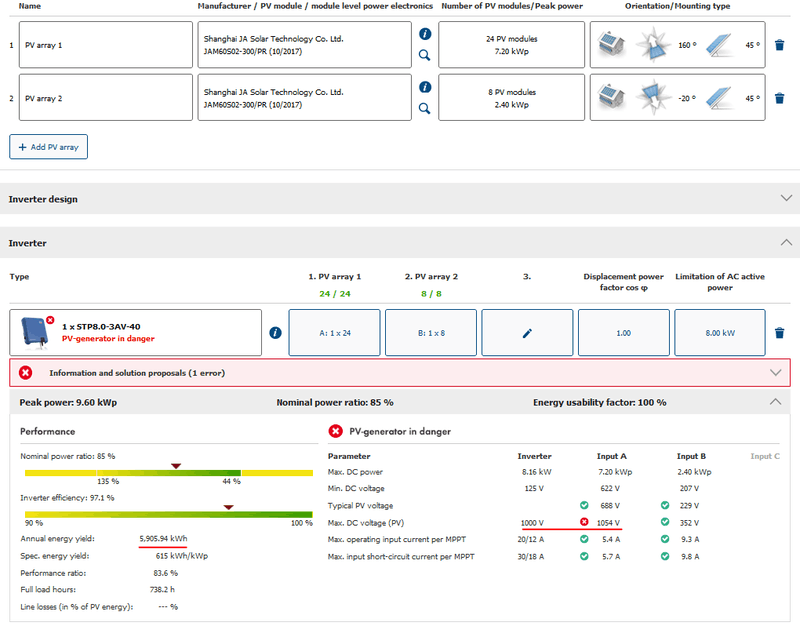This screenshot has height=626, width=800.
Task: Edit displacement power factor value 1.00
Action: (623, 333)
